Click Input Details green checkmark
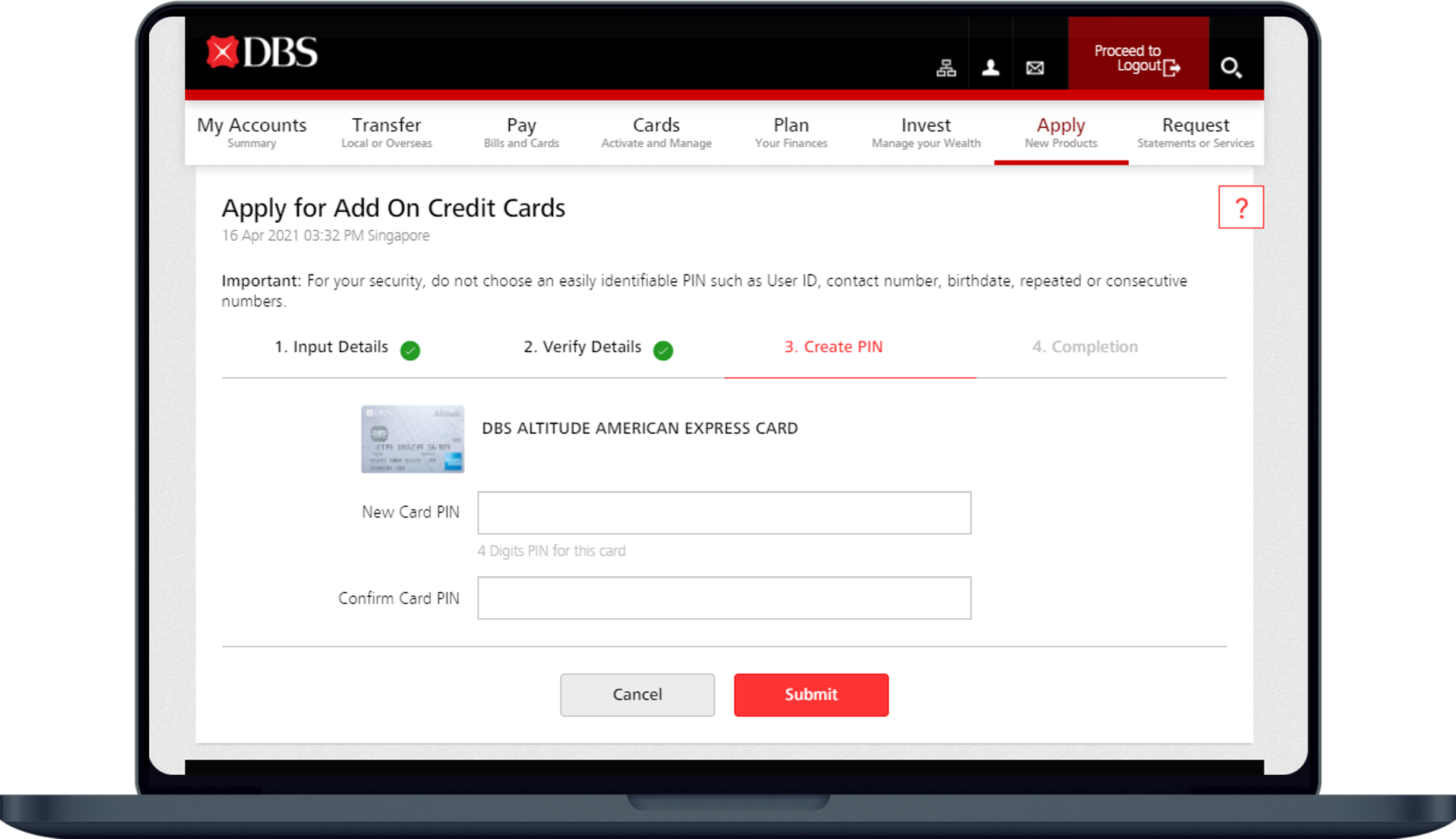 (410, 350)
